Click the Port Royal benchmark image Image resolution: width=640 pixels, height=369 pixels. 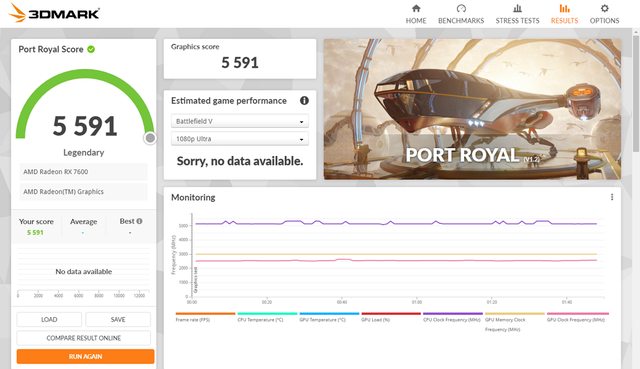pos(472,109)
